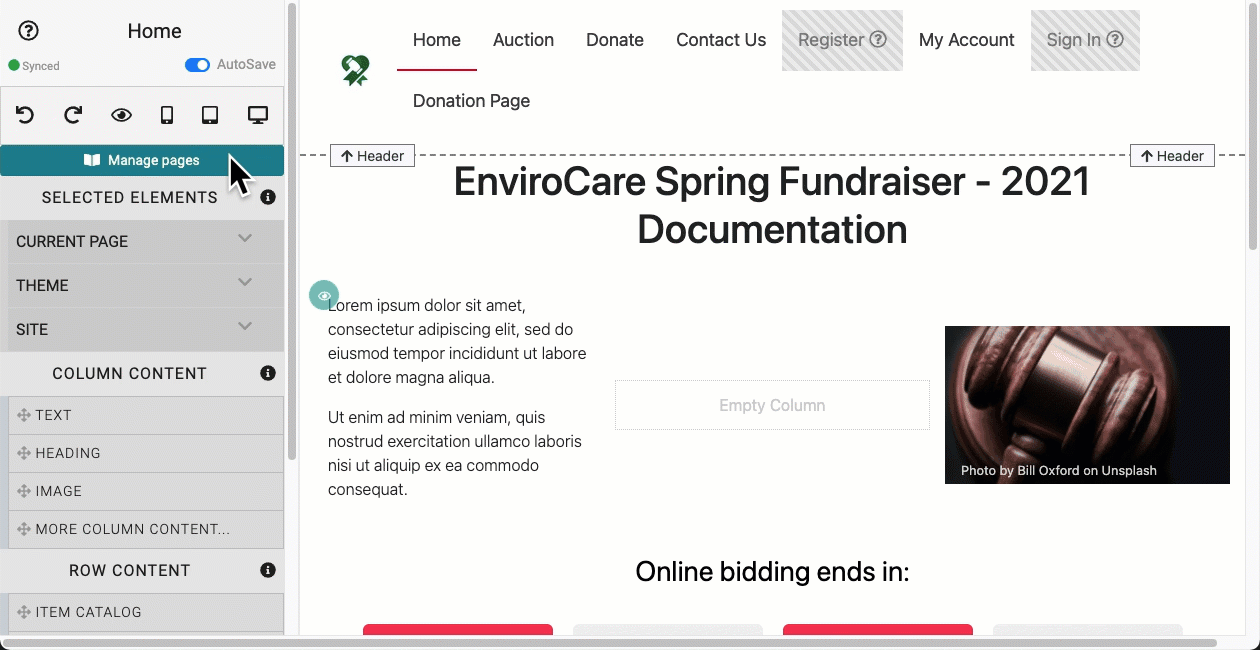Click the undo arrow icon
This screenshot has width=1260, height=650.
click(x=25, y=115)
